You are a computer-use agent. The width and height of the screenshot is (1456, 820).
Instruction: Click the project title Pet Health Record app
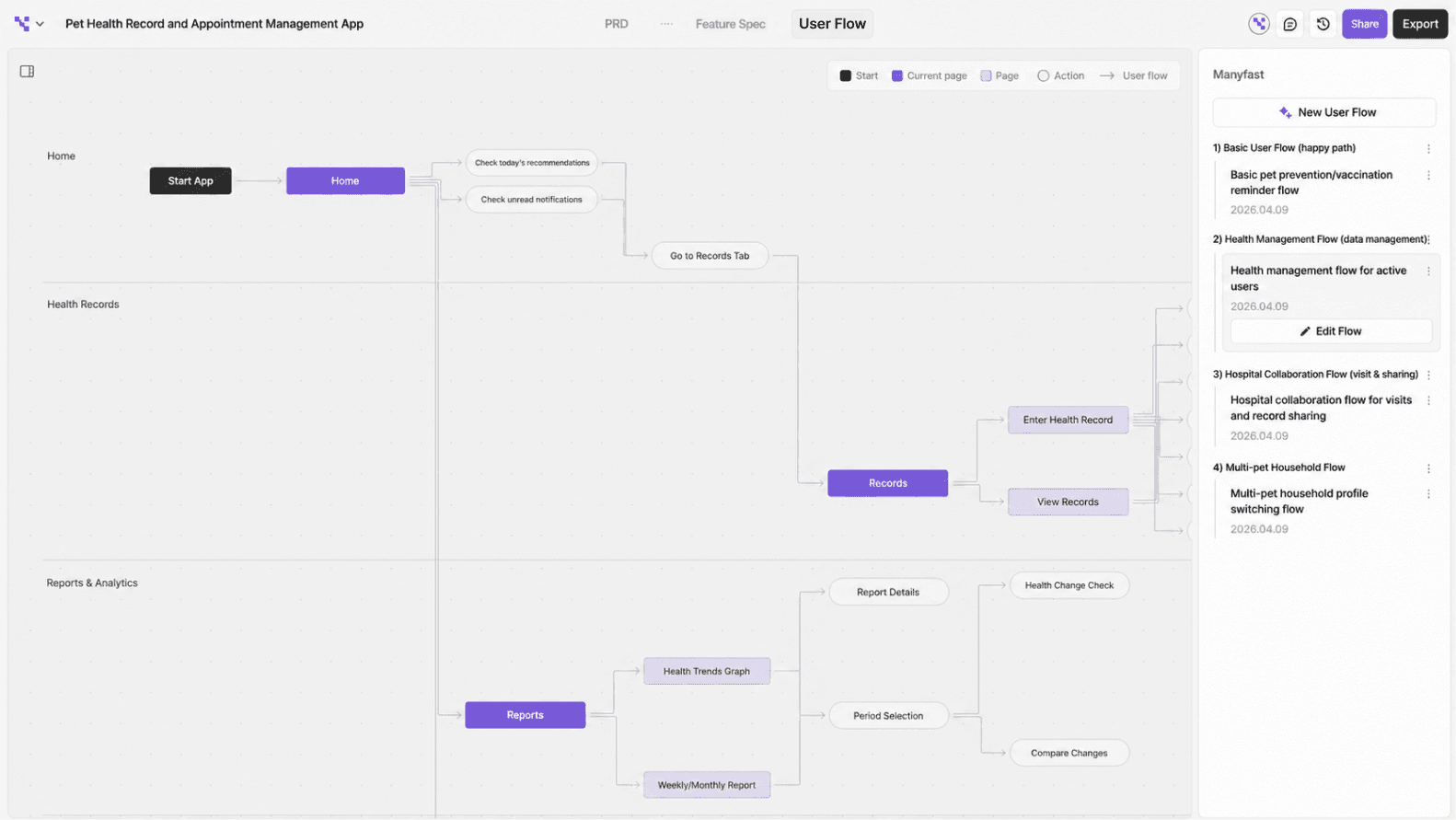point(214,24)
